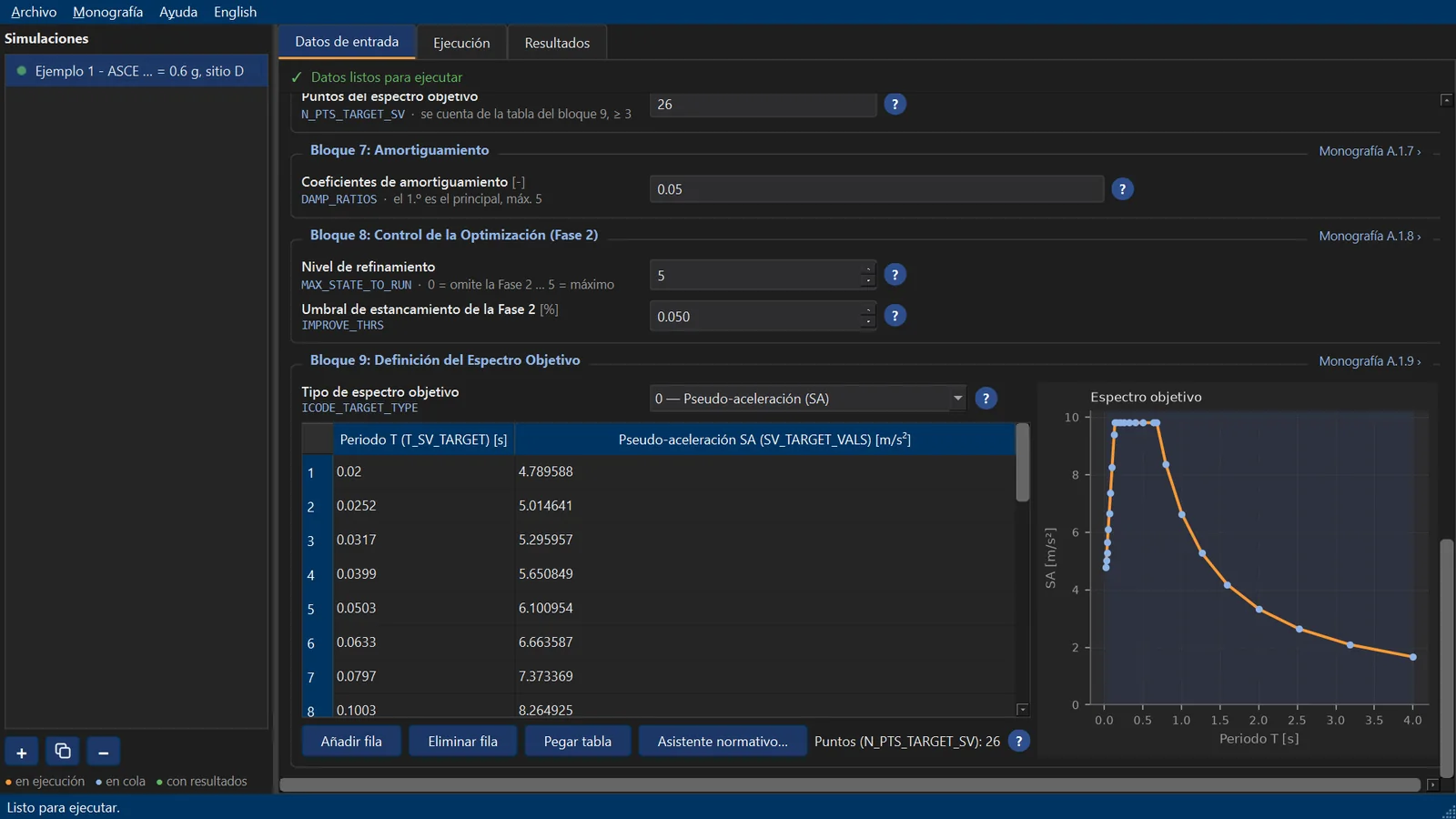Screen dimensions: 1456x819
Task: Click the Periodo T column header
Action: 423,440
